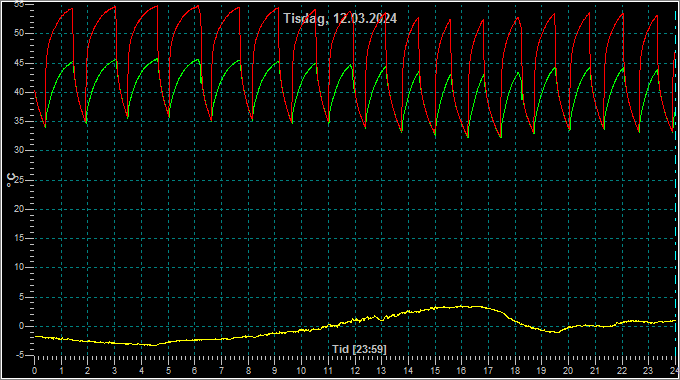Click the 50 degree axis label
This screenshot has width=680, height=380.
(x=19, y=33)
